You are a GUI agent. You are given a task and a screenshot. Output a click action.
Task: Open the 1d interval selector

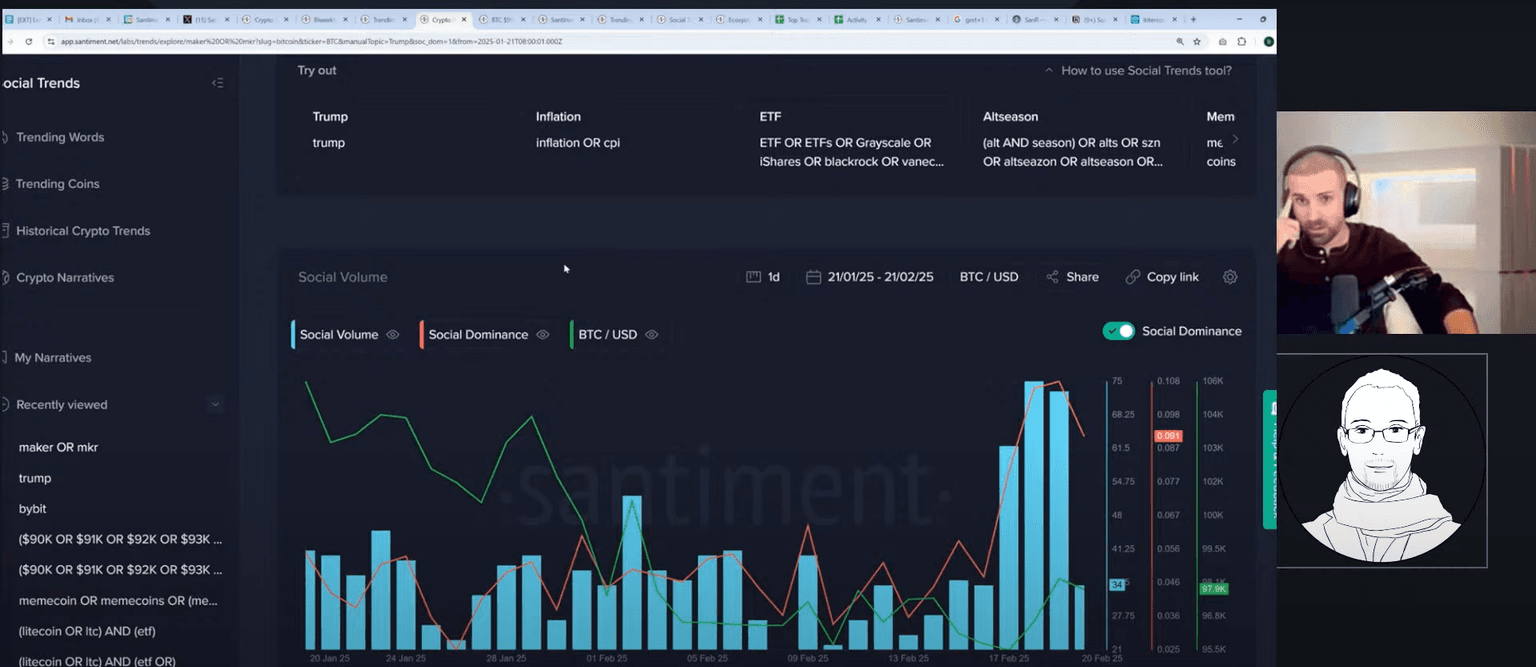(763, 277)
